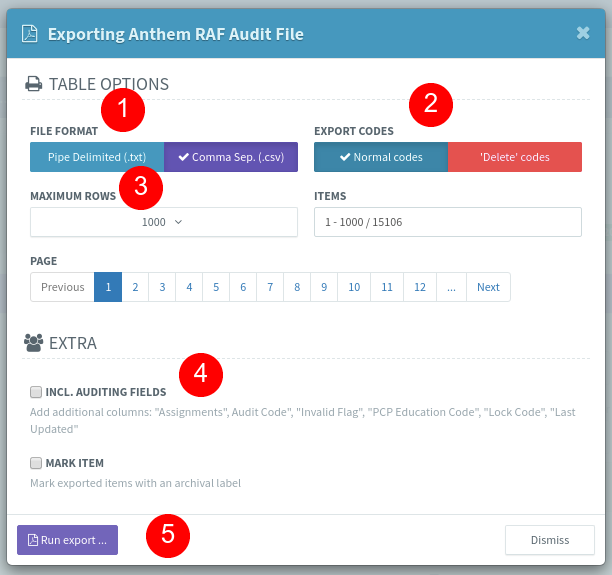612x575 pixels.
Task: Enable Incl. Auditing Fields checkbox
Action: tap(36, 392)
